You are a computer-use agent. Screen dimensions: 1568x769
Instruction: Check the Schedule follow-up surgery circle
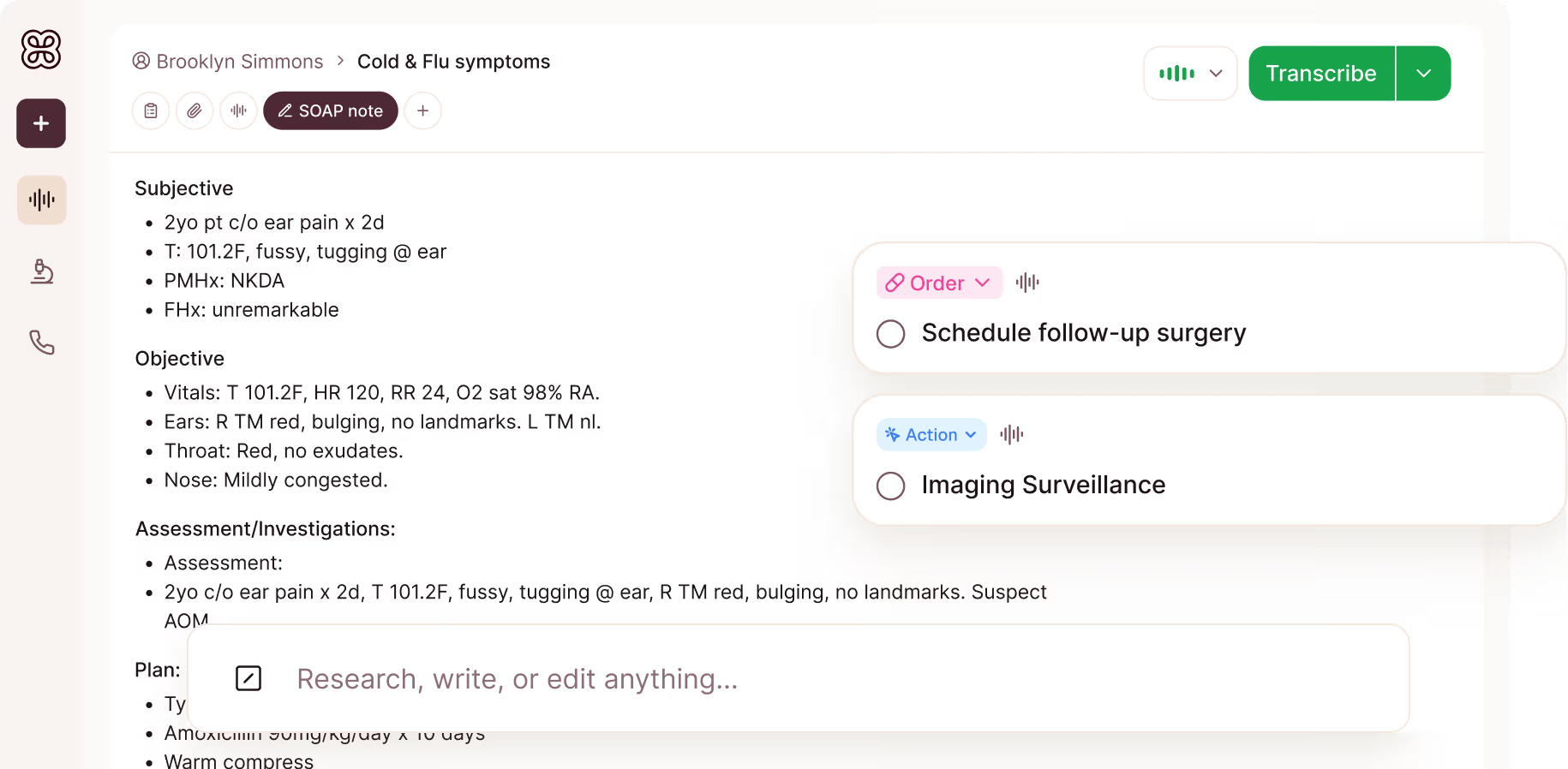coord(891,334)
